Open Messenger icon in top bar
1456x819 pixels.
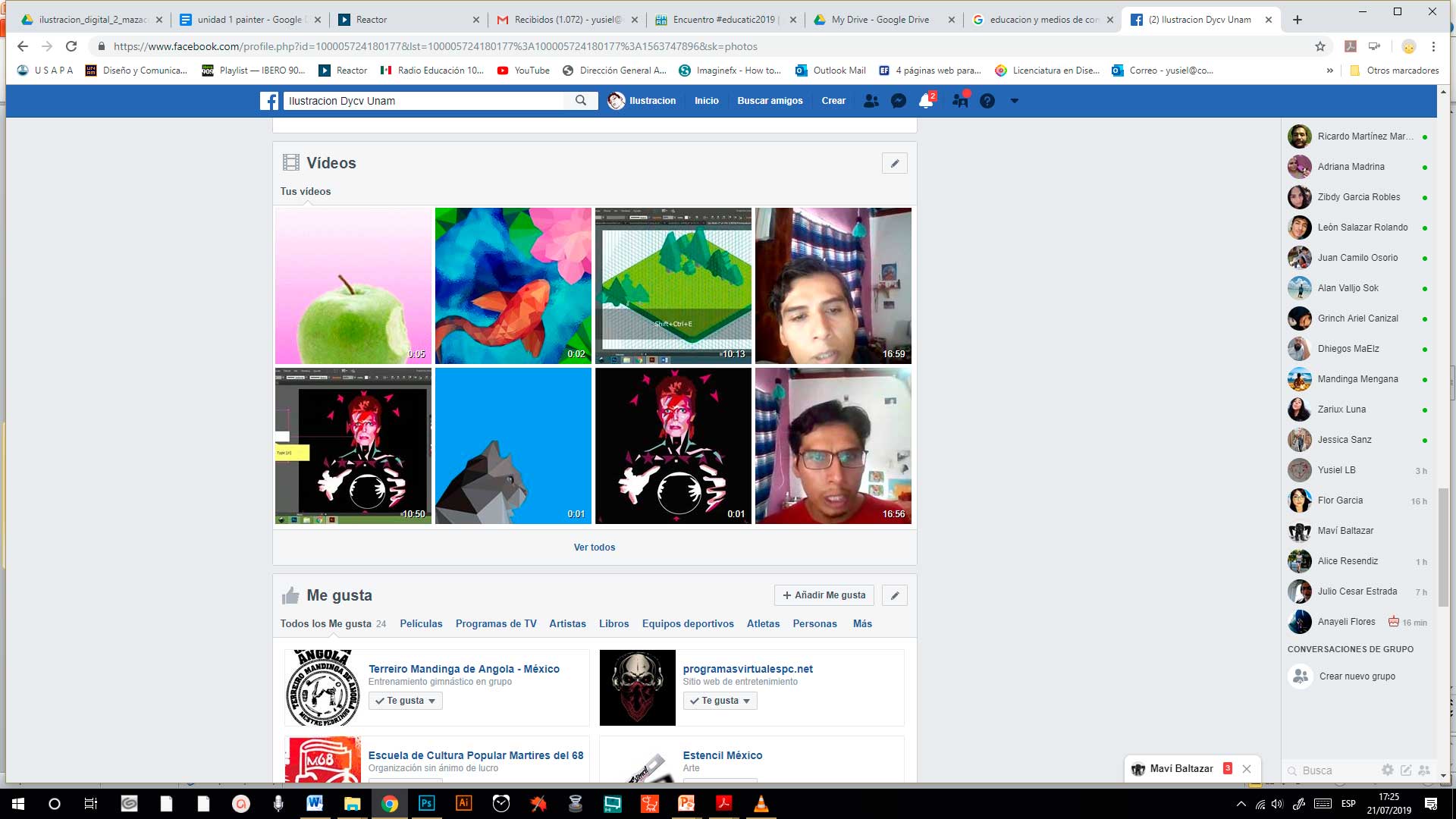point(899,101)
